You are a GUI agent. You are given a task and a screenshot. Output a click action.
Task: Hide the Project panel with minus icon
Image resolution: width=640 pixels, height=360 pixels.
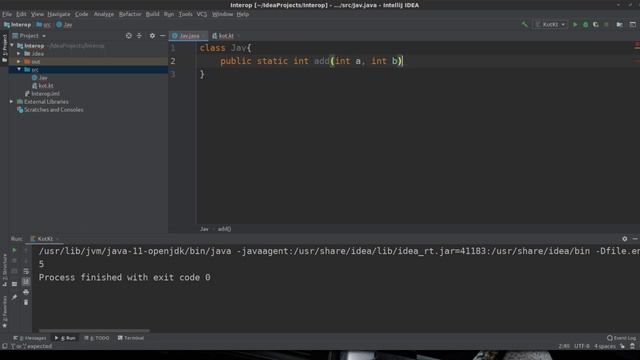tap(162, 36)
